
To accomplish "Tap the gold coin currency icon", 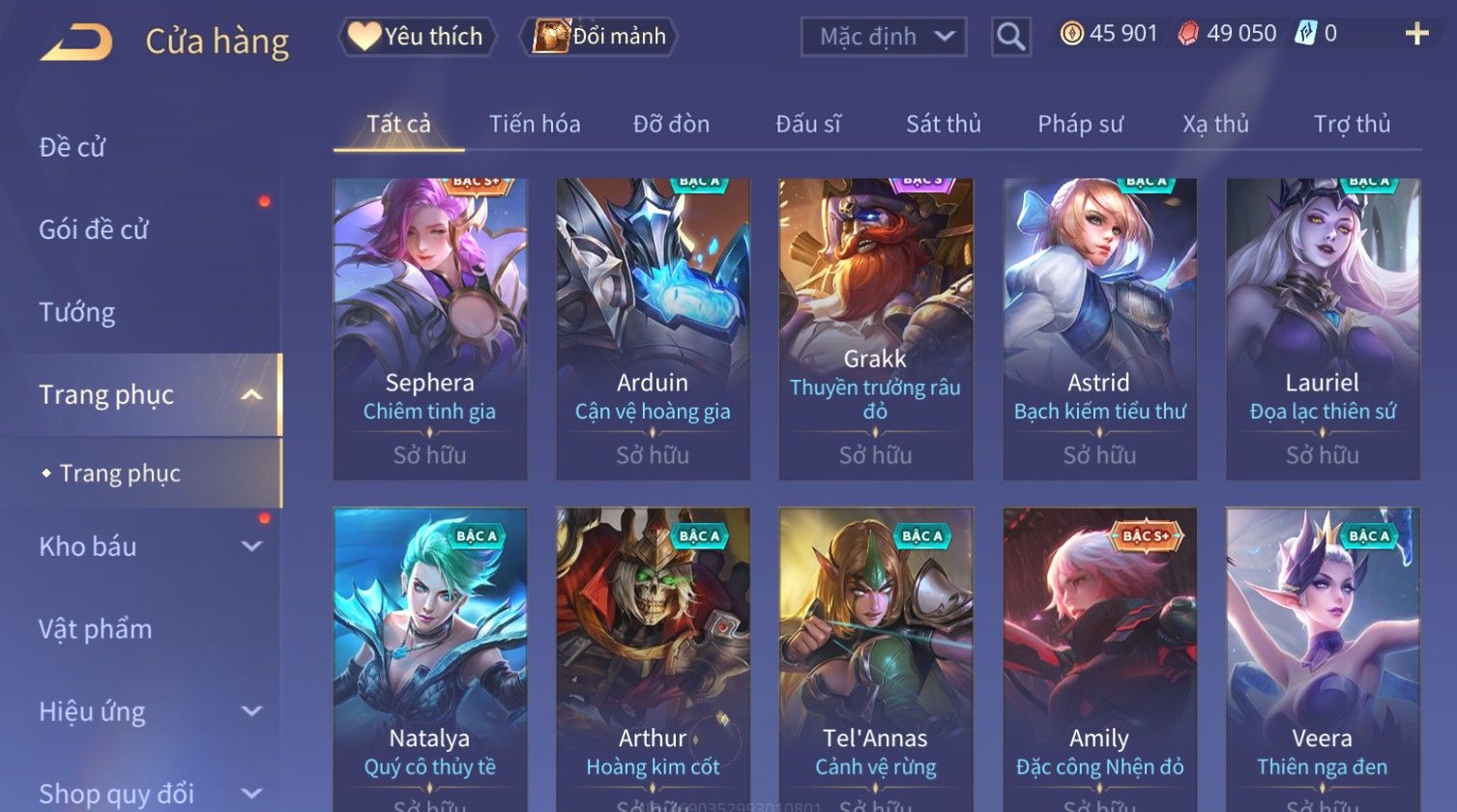I will click(x=1071, y=34).
